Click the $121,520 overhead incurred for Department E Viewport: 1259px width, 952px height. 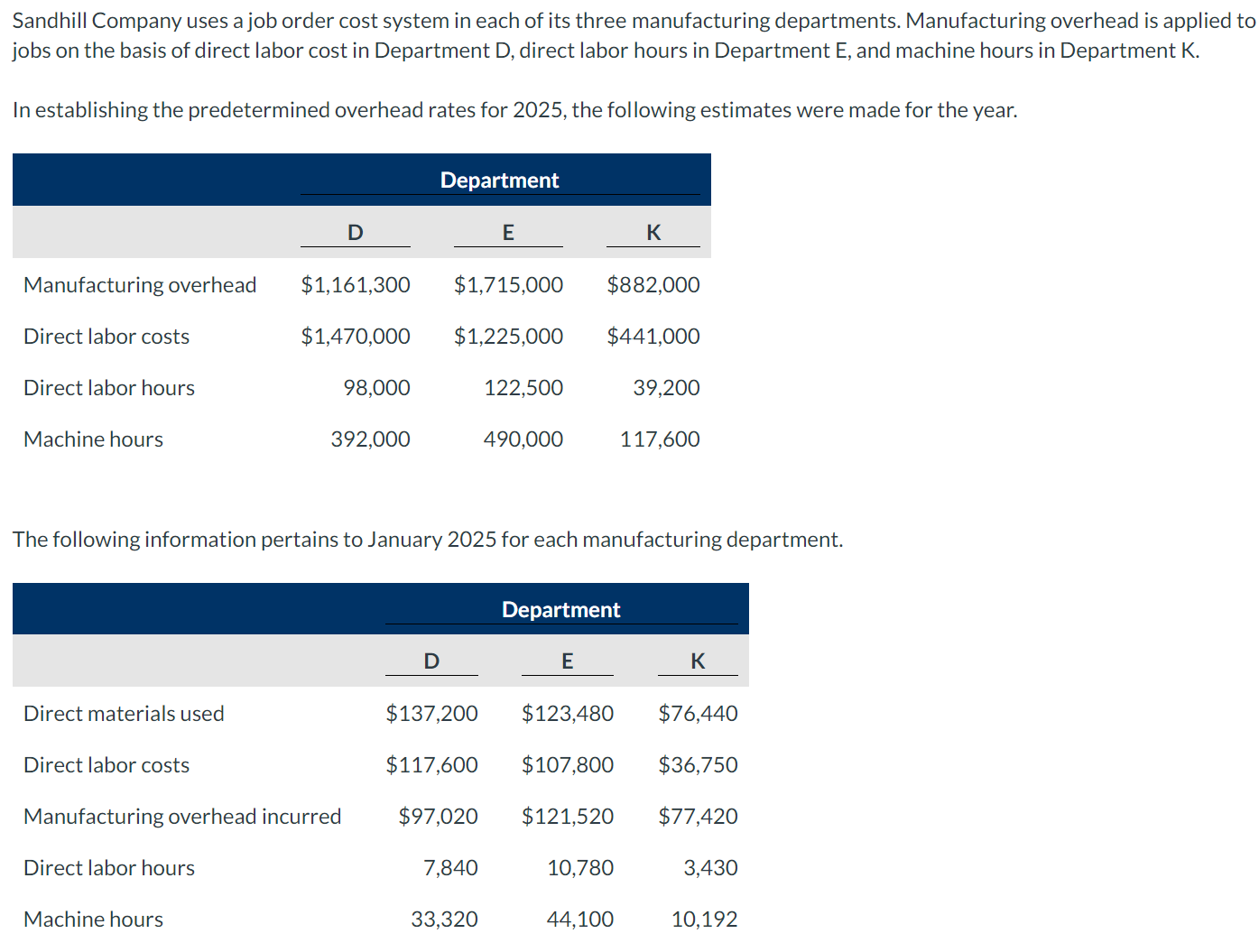point(567,816)
